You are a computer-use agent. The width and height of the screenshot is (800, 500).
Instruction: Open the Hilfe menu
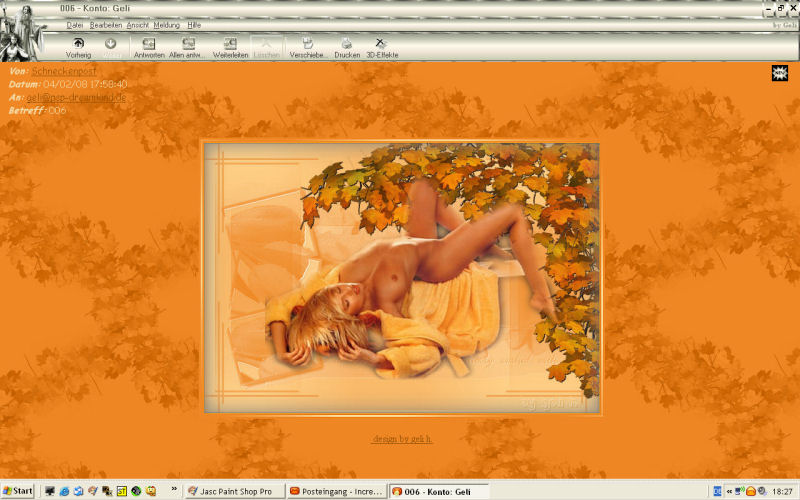pyautogui.click(x=194, y=25)
